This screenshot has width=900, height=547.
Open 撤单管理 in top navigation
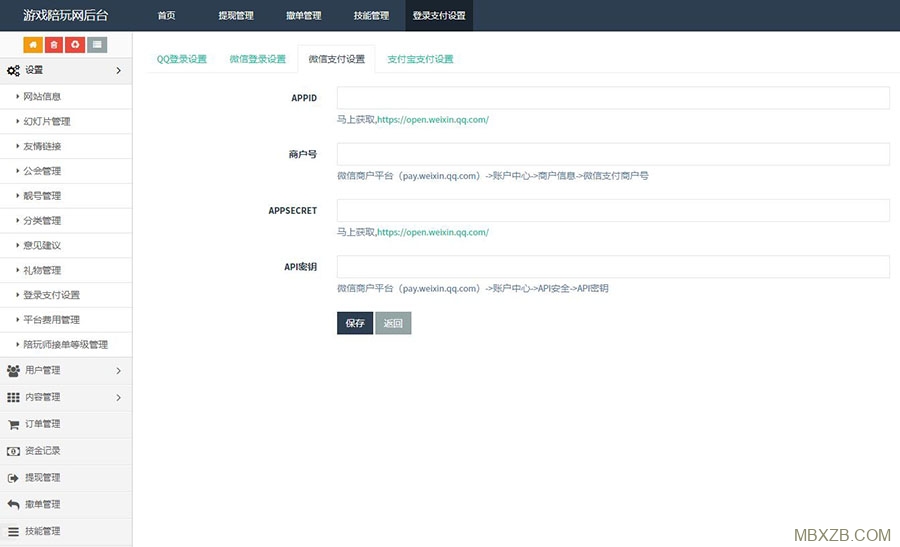[304, 15]
